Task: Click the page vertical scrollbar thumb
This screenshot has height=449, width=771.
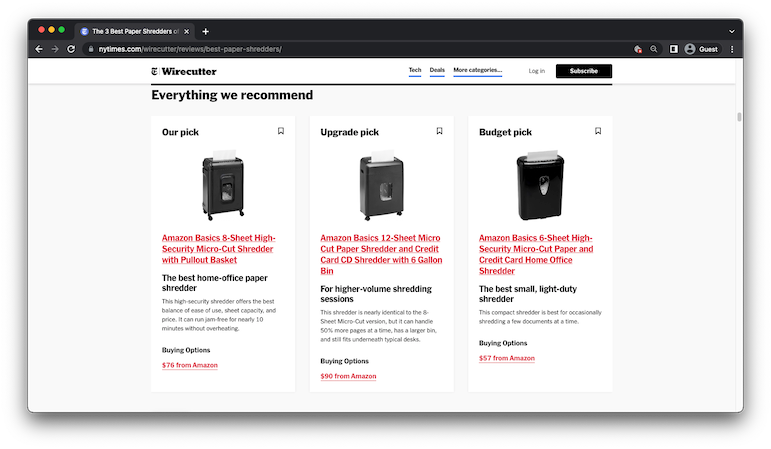Action: click(x=739, y=117)
